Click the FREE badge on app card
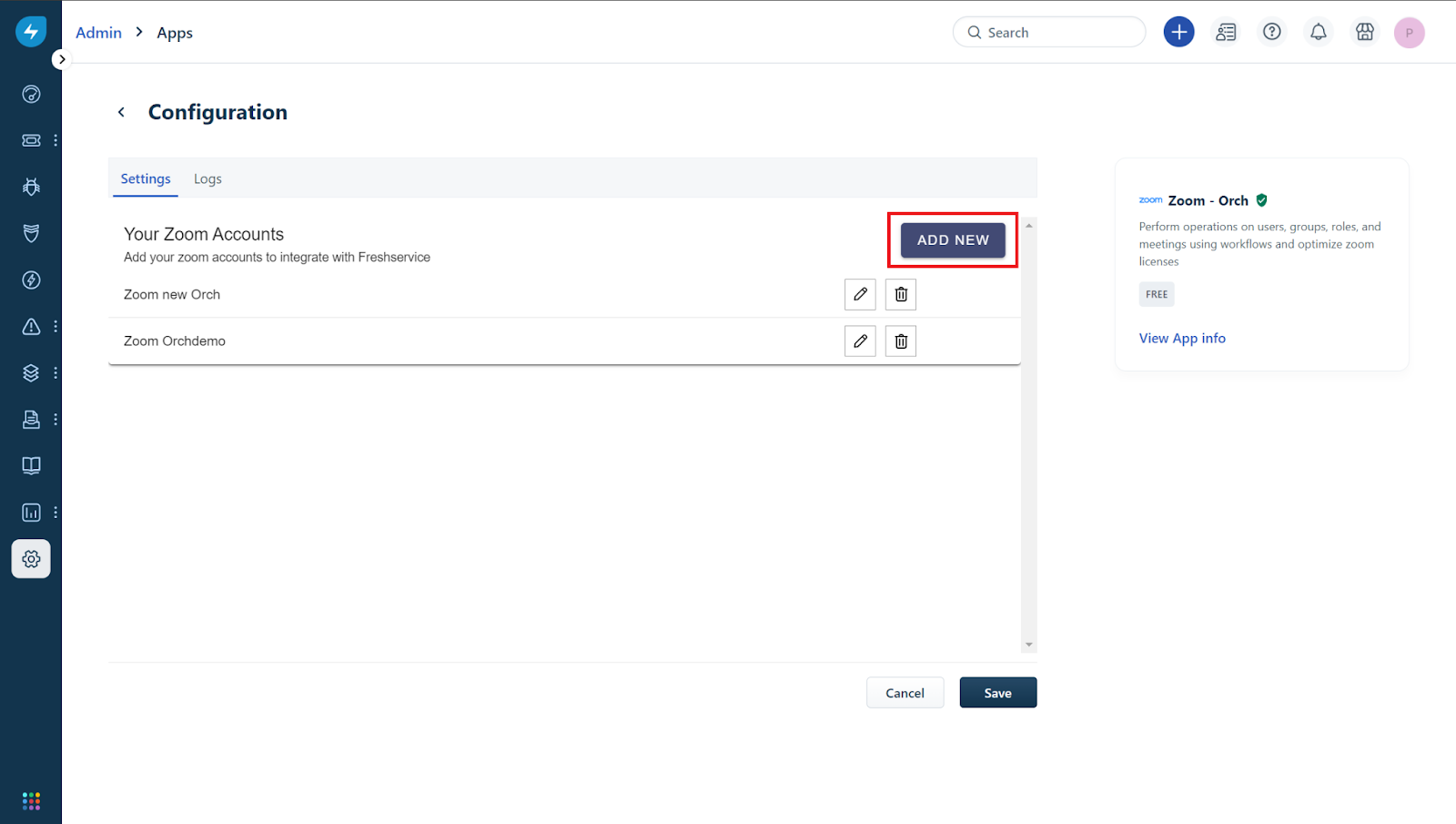1456x824 pixels. pyautogui.click(x=1157, y=294)
